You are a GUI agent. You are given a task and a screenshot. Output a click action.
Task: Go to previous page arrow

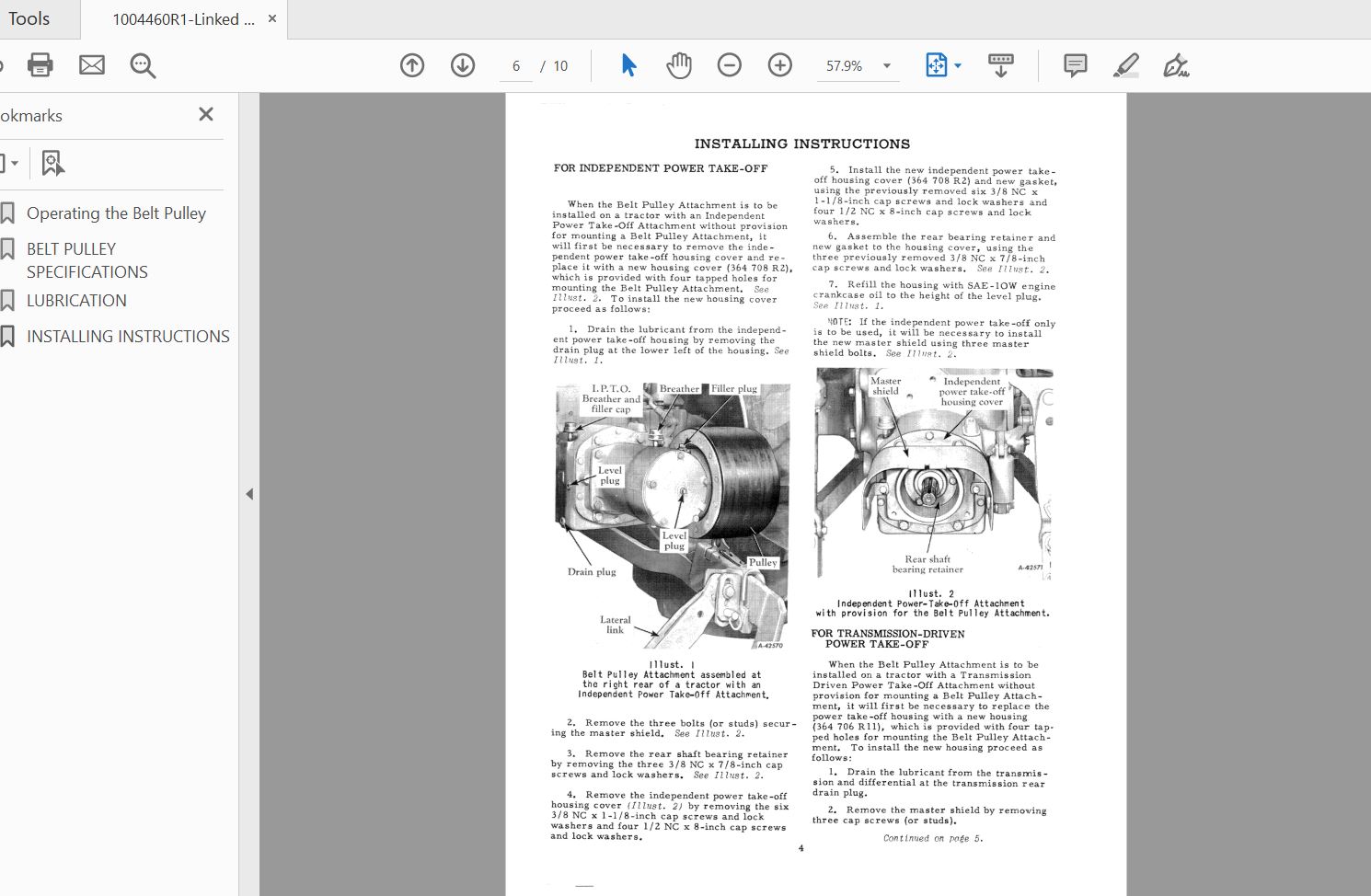tap(412, 65)
